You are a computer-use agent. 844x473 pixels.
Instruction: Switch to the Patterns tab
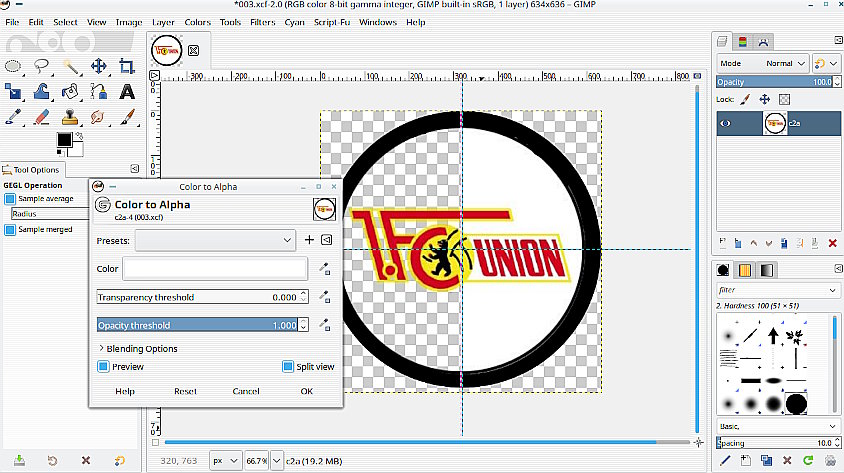point(745,270)
